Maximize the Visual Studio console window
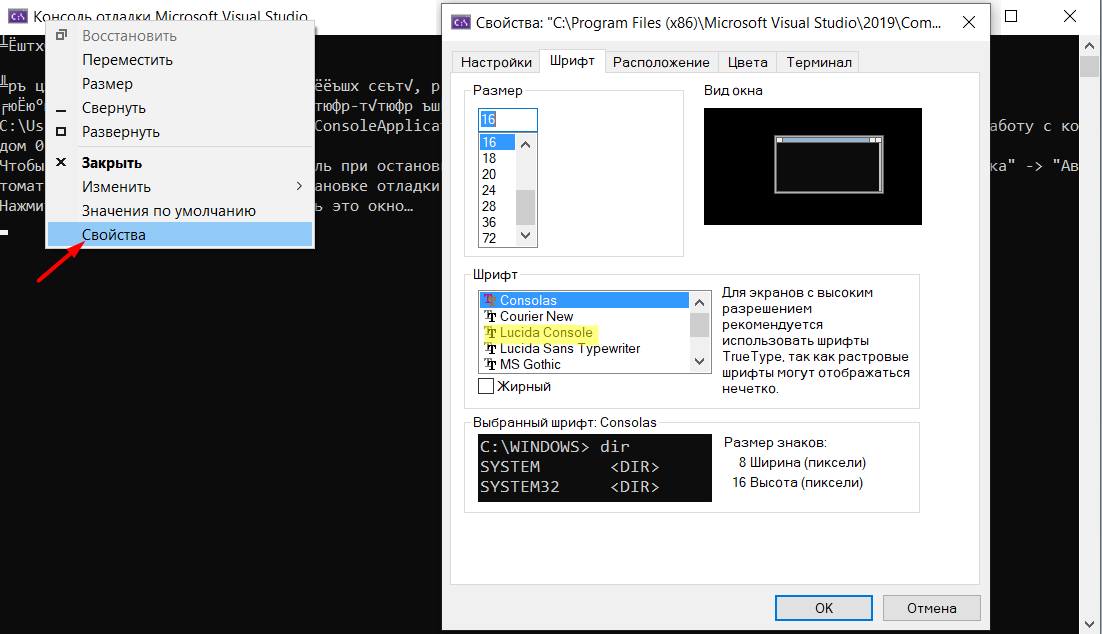 click(x=1011, y=16)
